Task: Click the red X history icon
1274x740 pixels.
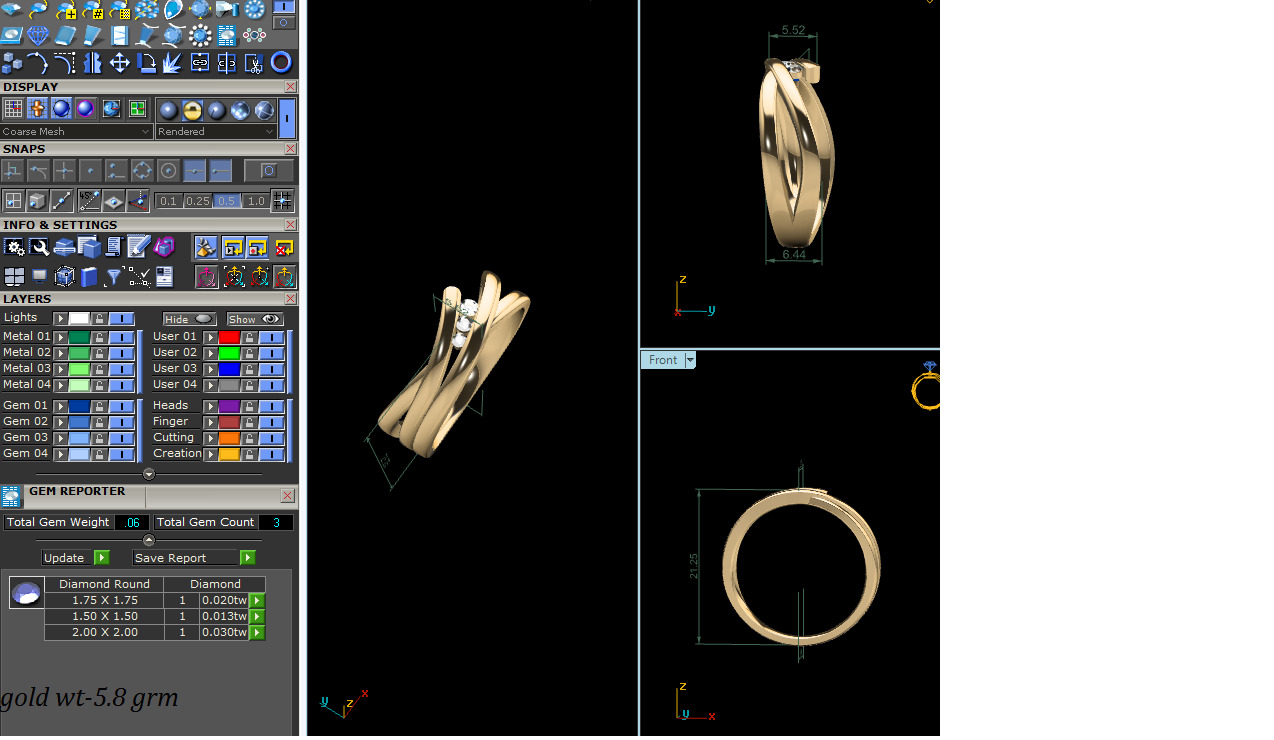Action: pyautogui.click(x=283, y=247)
